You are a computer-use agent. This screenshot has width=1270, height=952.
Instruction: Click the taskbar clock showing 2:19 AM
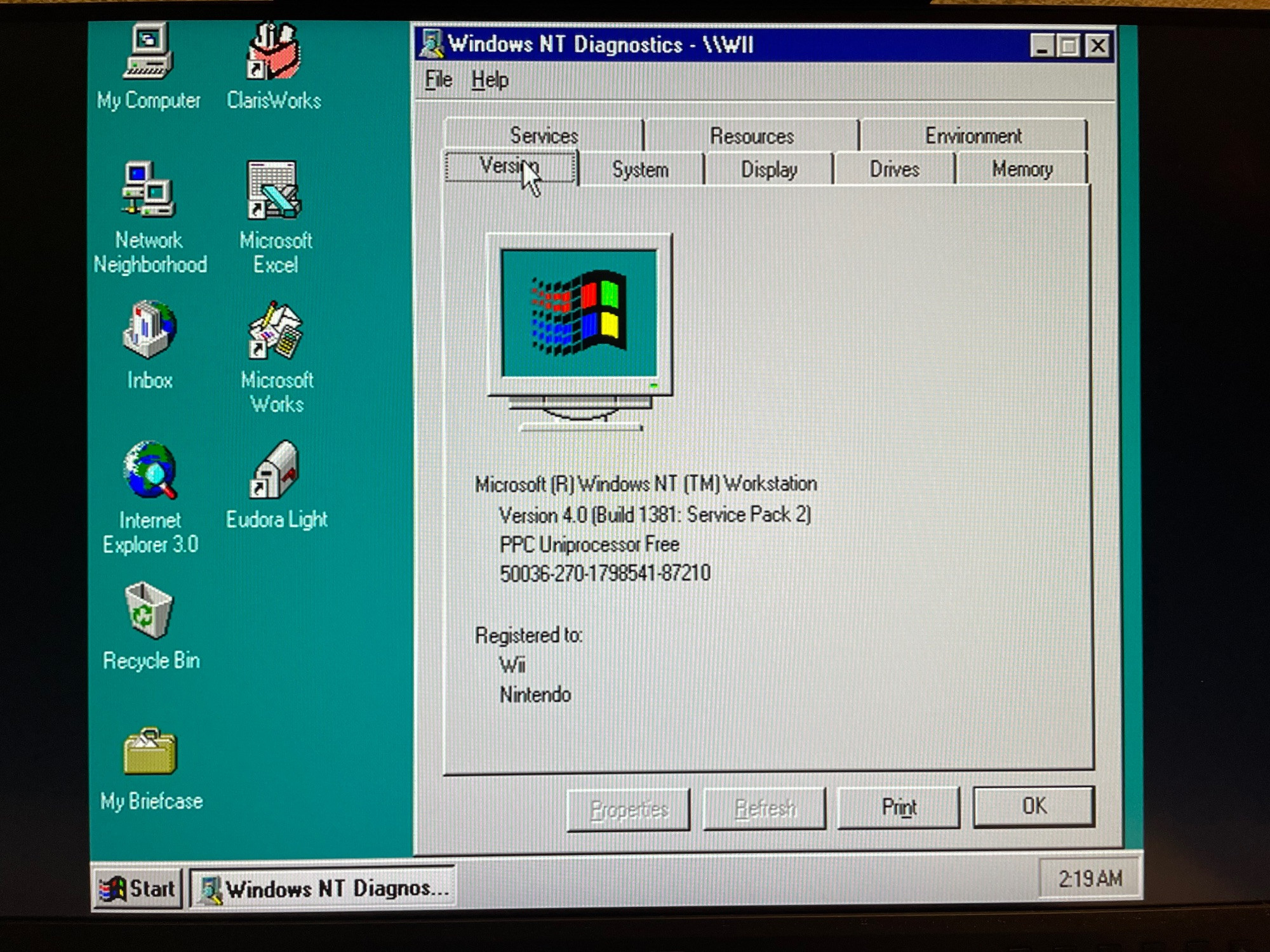click(1089, 879)
